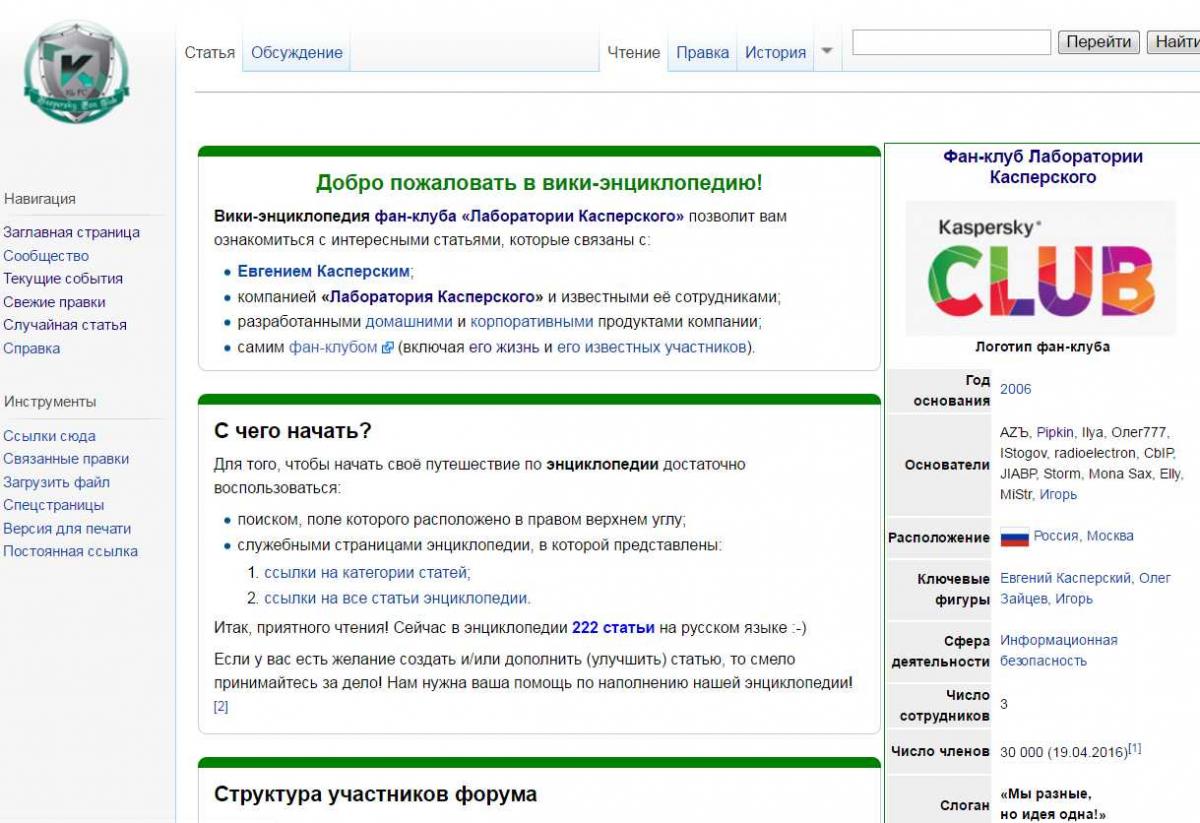Click Загрузить файл link
The width and height of the screenshot is (1200, 823).
point(57,482)
